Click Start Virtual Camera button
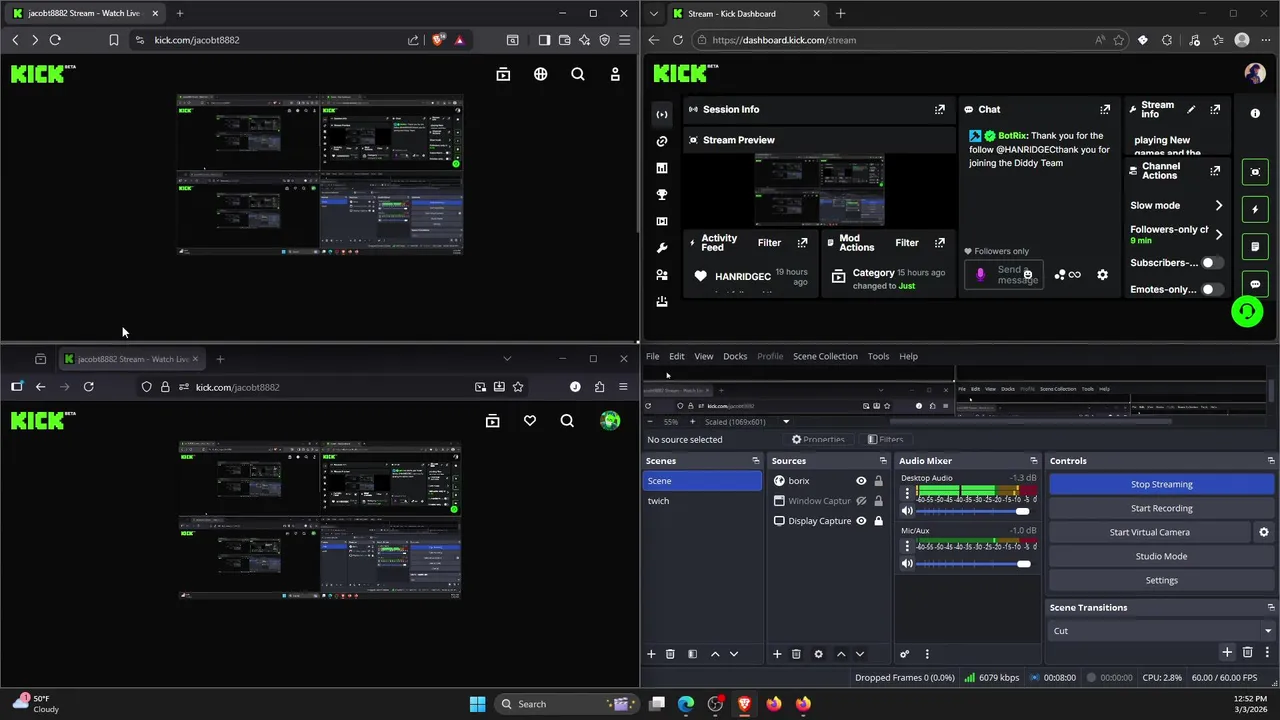 [x=1150, y=532]
